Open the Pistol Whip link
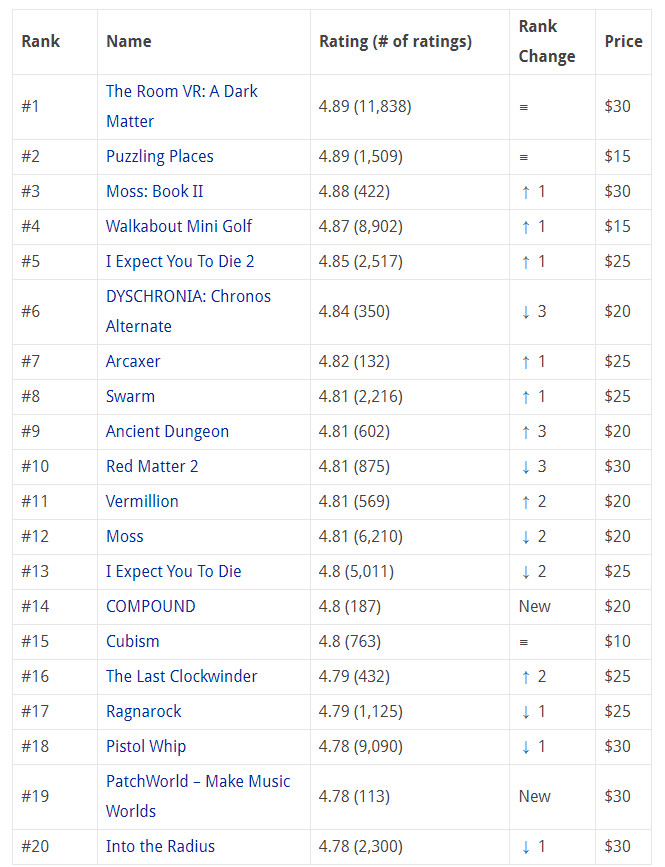This screenshot has width=665, height=867. coord(146,746)
